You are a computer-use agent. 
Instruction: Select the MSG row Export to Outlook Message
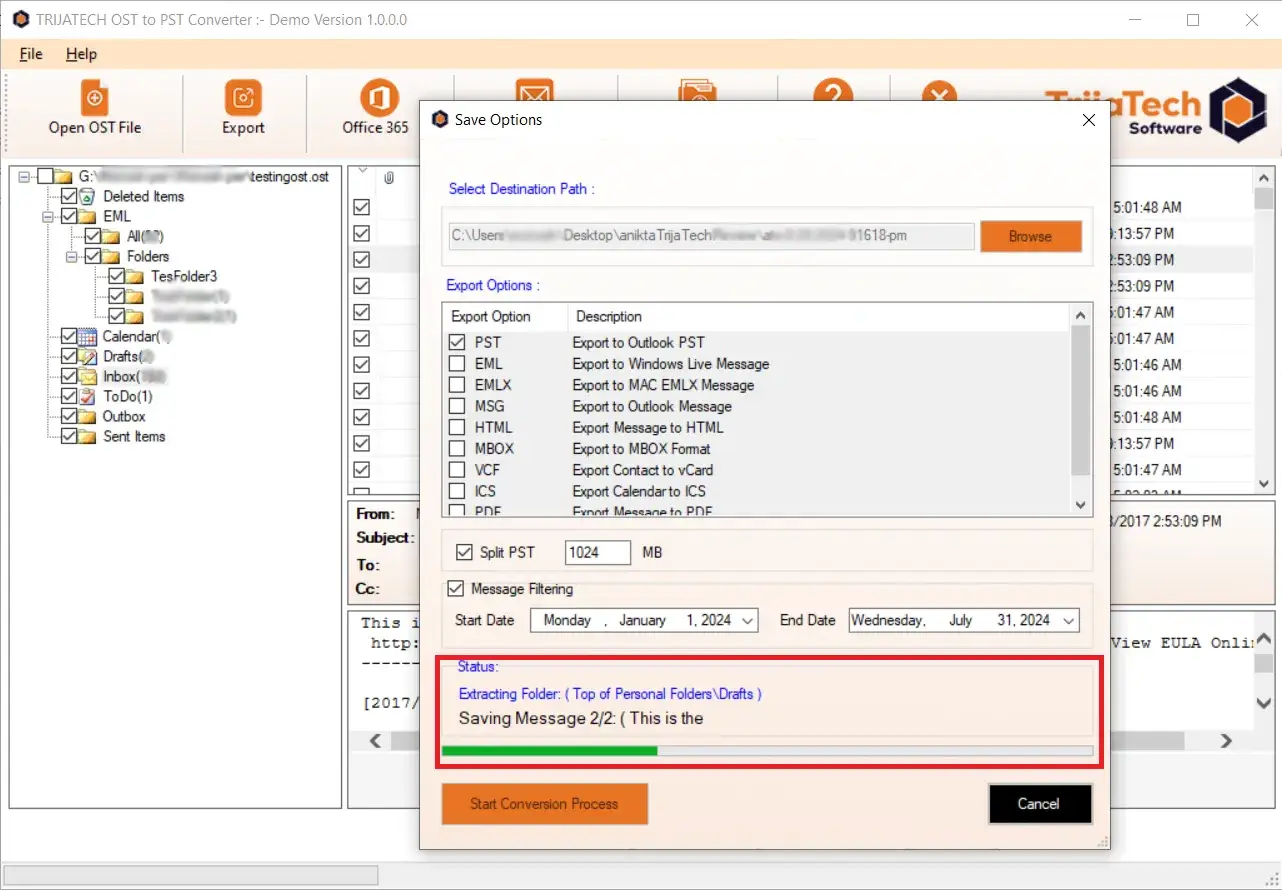point(757,406)
